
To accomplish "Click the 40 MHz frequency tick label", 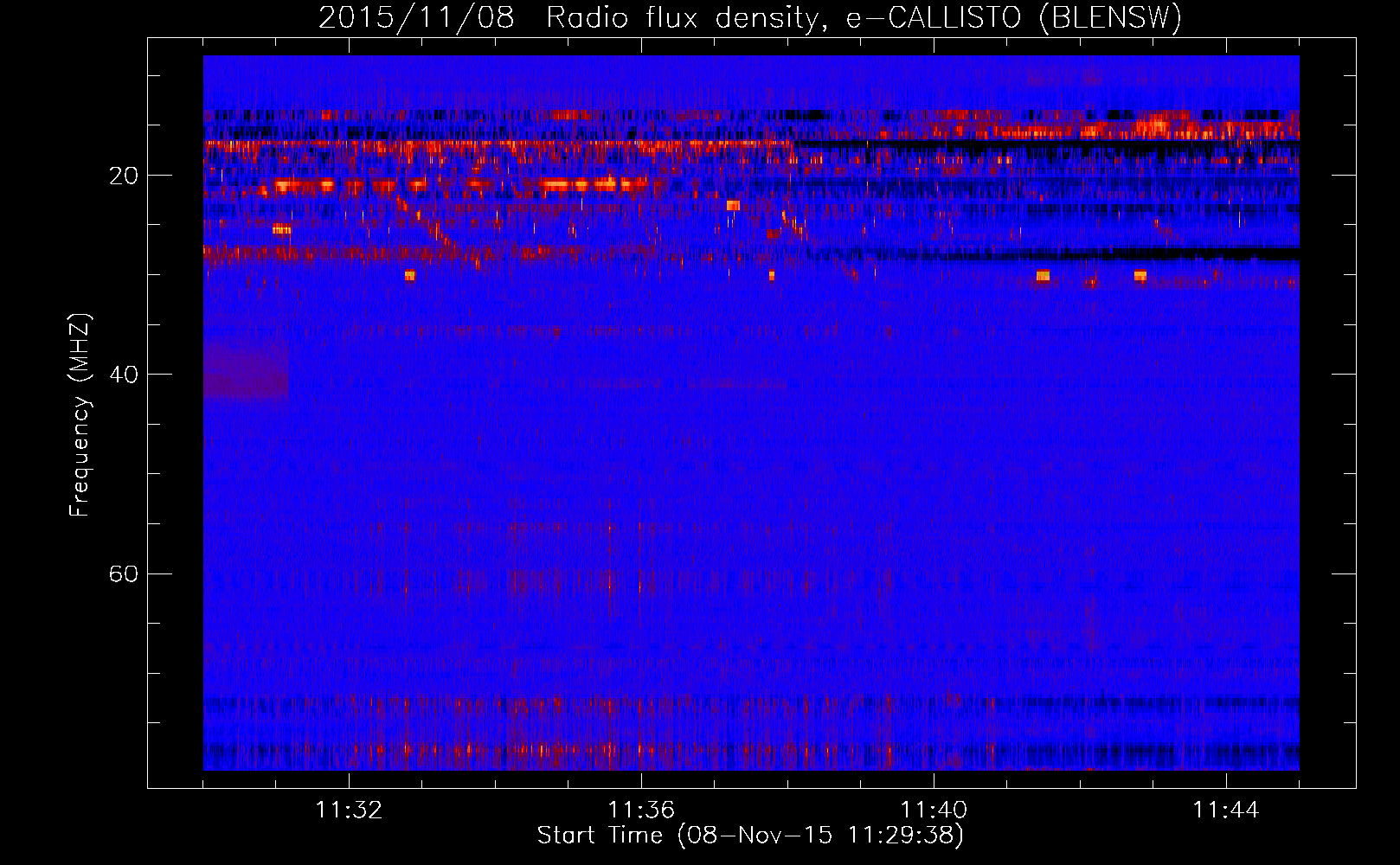I will [123, 375].
